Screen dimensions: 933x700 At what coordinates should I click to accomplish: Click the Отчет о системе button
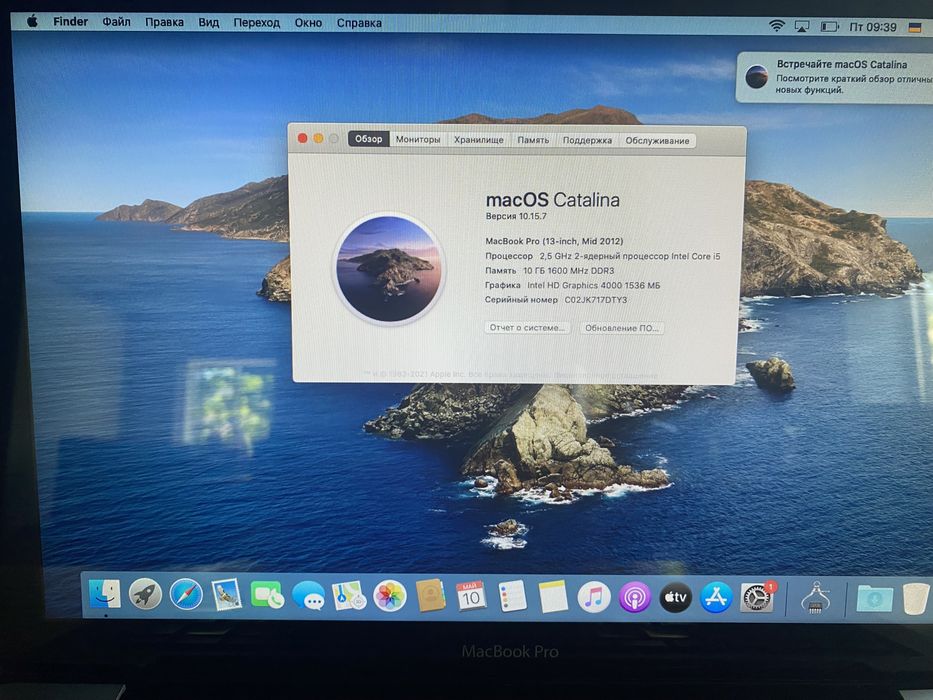point(527,327)
